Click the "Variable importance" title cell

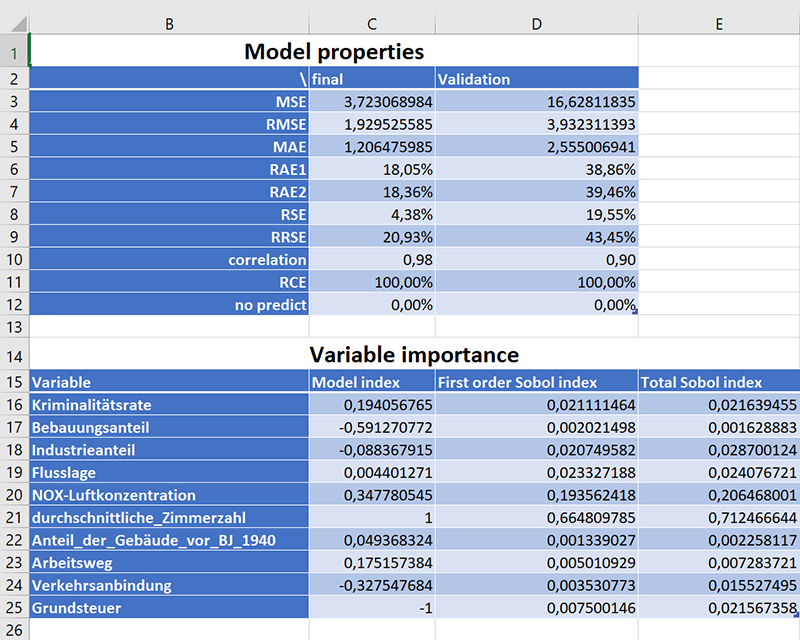[414, 354]
